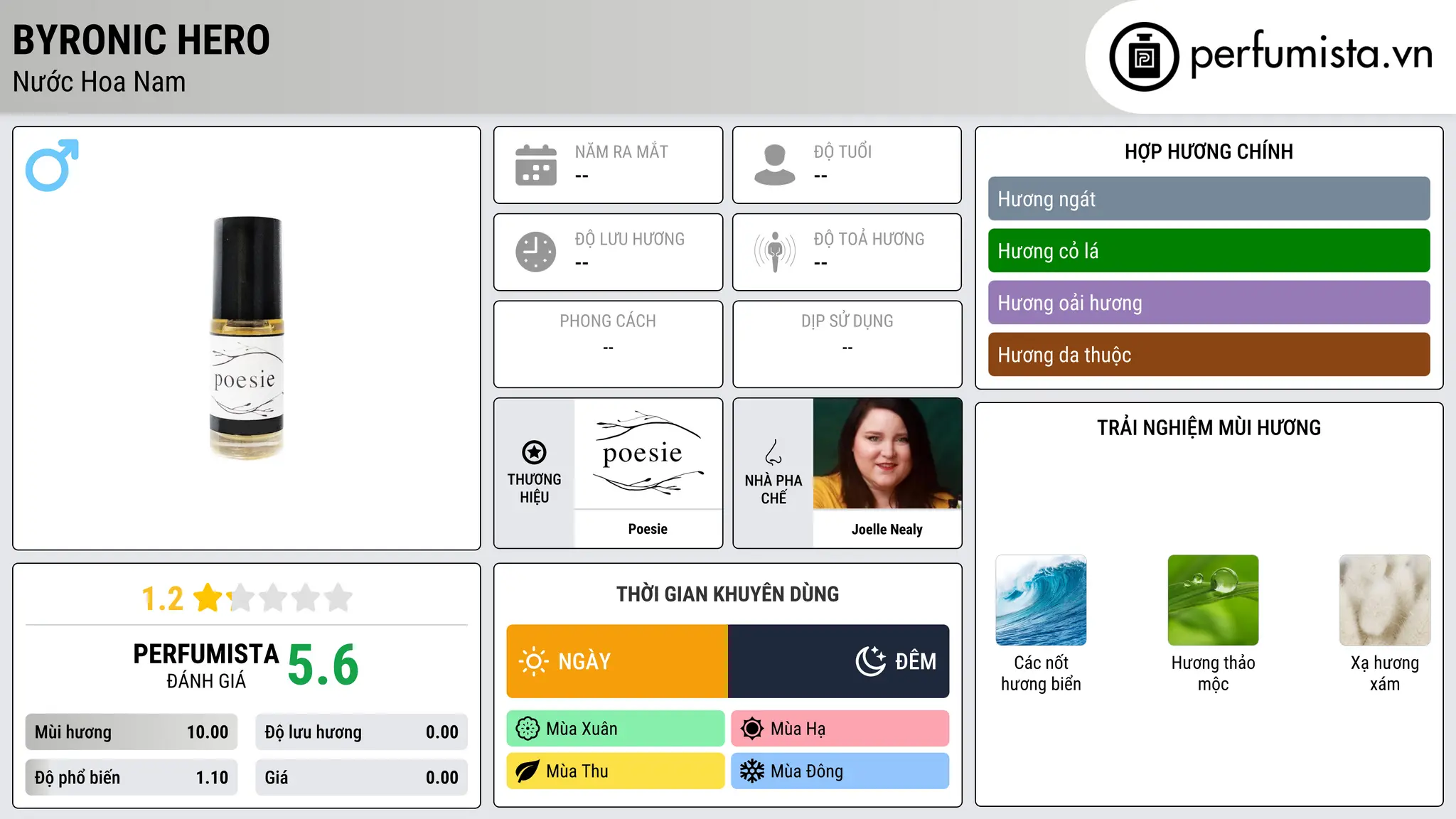Click the snowflake icon for Mùa Đông
Image resolution: width=1456 pixels, height=819 pixels.
pos(752,771)
